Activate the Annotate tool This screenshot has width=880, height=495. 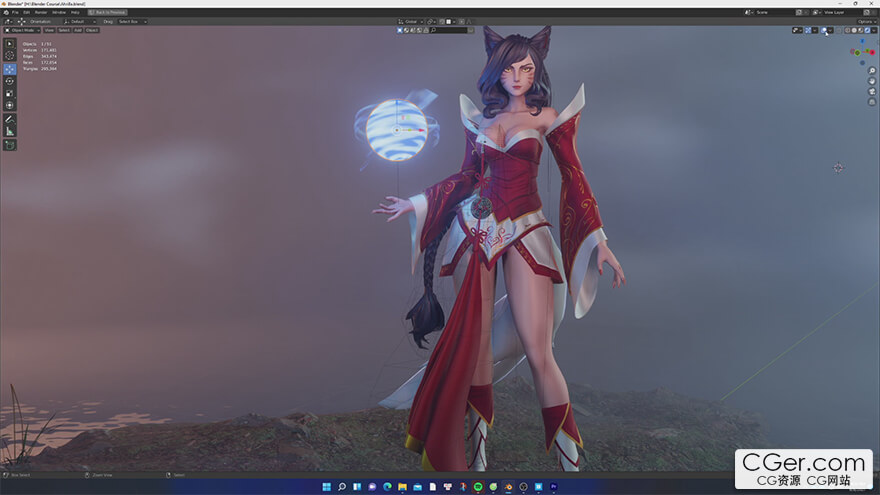[x=10, y=119]
